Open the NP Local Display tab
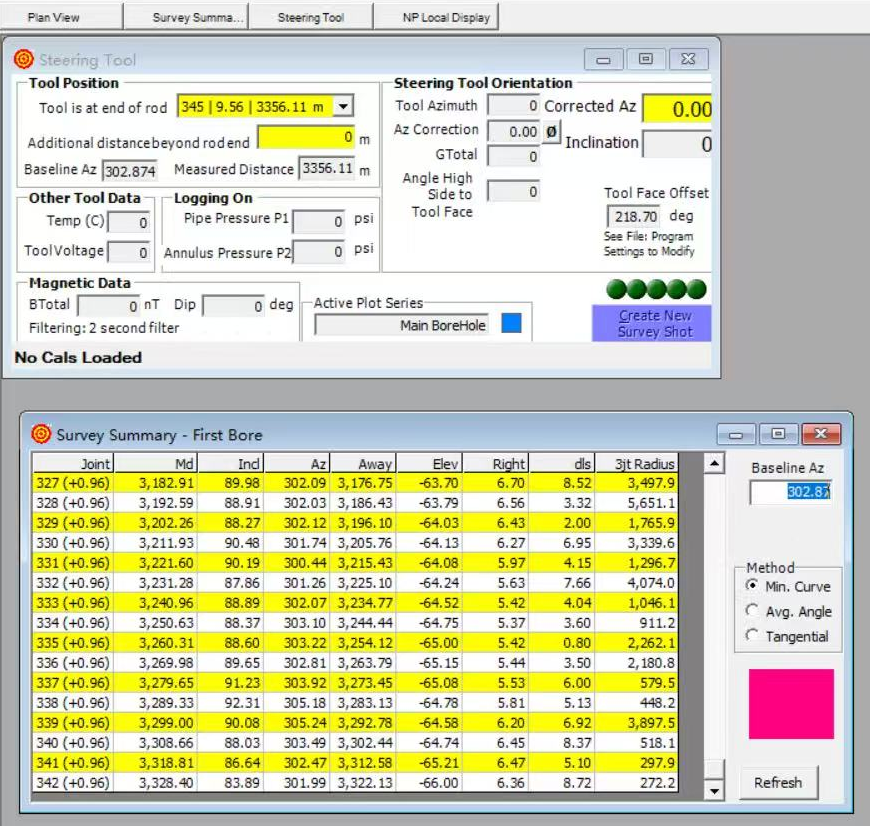This screenshot has width=870, height=826. (x=434, y=17)
